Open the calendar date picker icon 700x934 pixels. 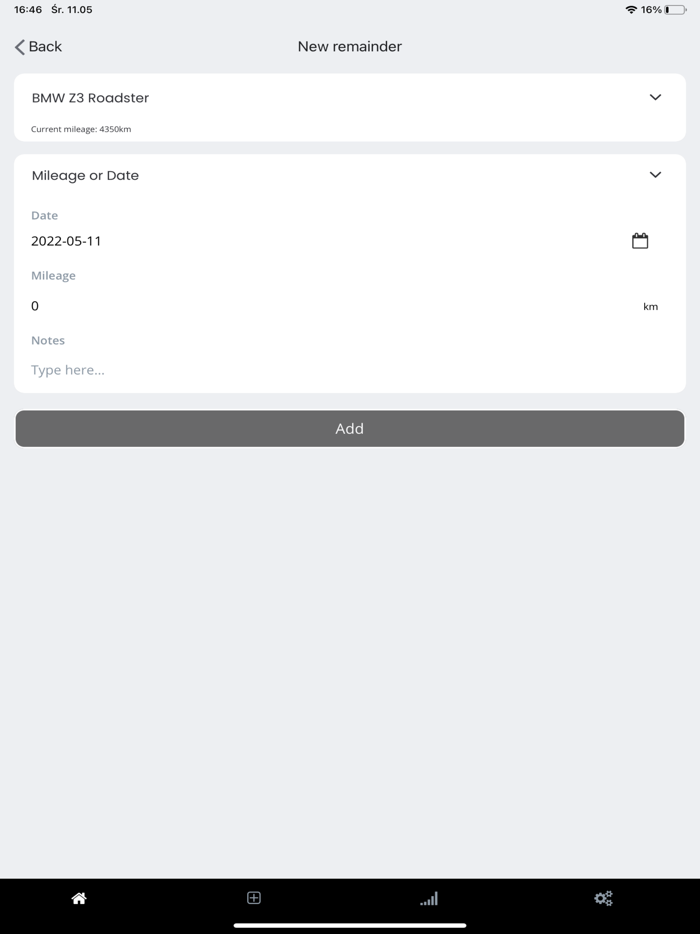click(640, 240)
